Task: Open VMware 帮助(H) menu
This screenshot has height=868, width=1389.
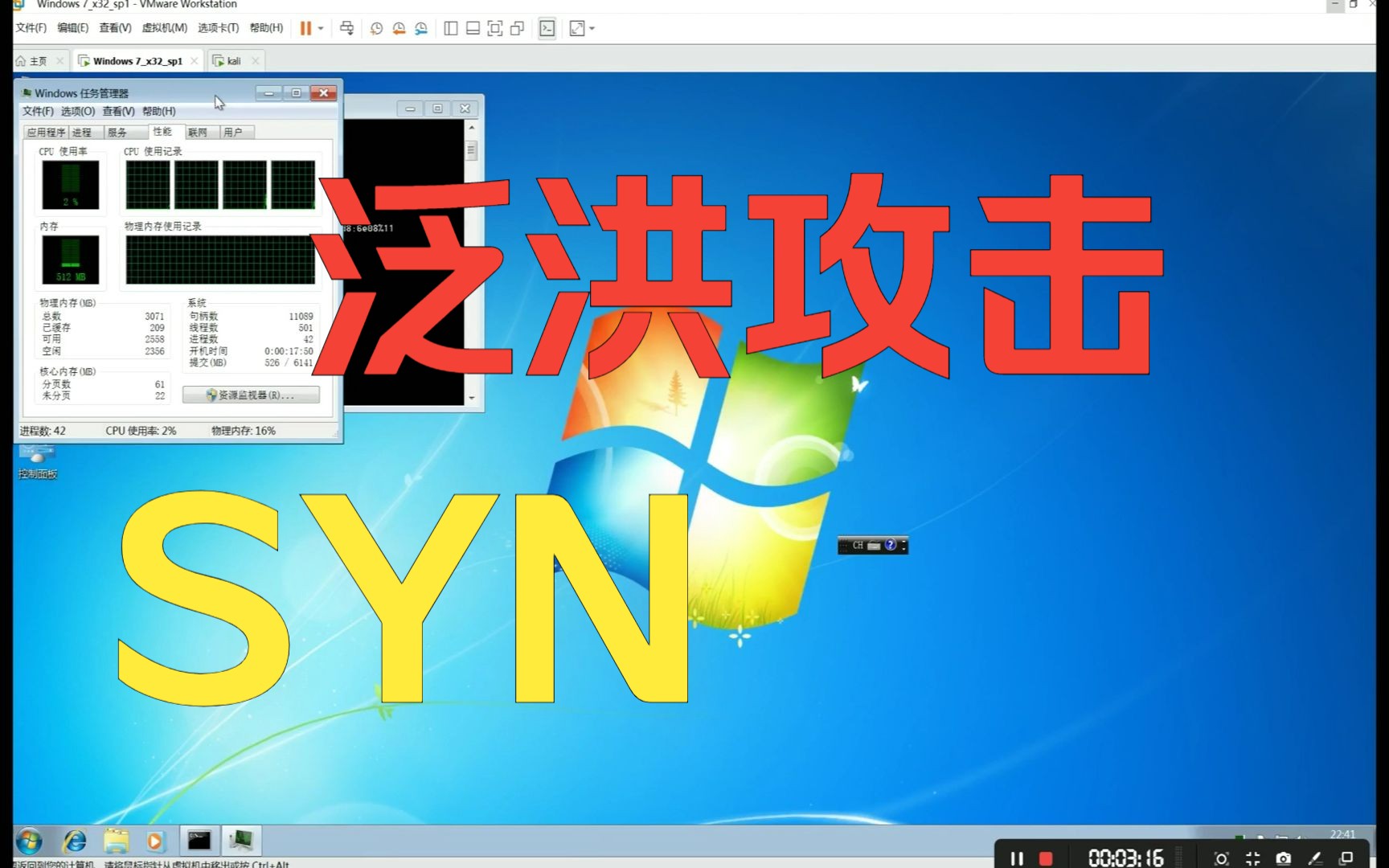Action: tap(266, 28)
